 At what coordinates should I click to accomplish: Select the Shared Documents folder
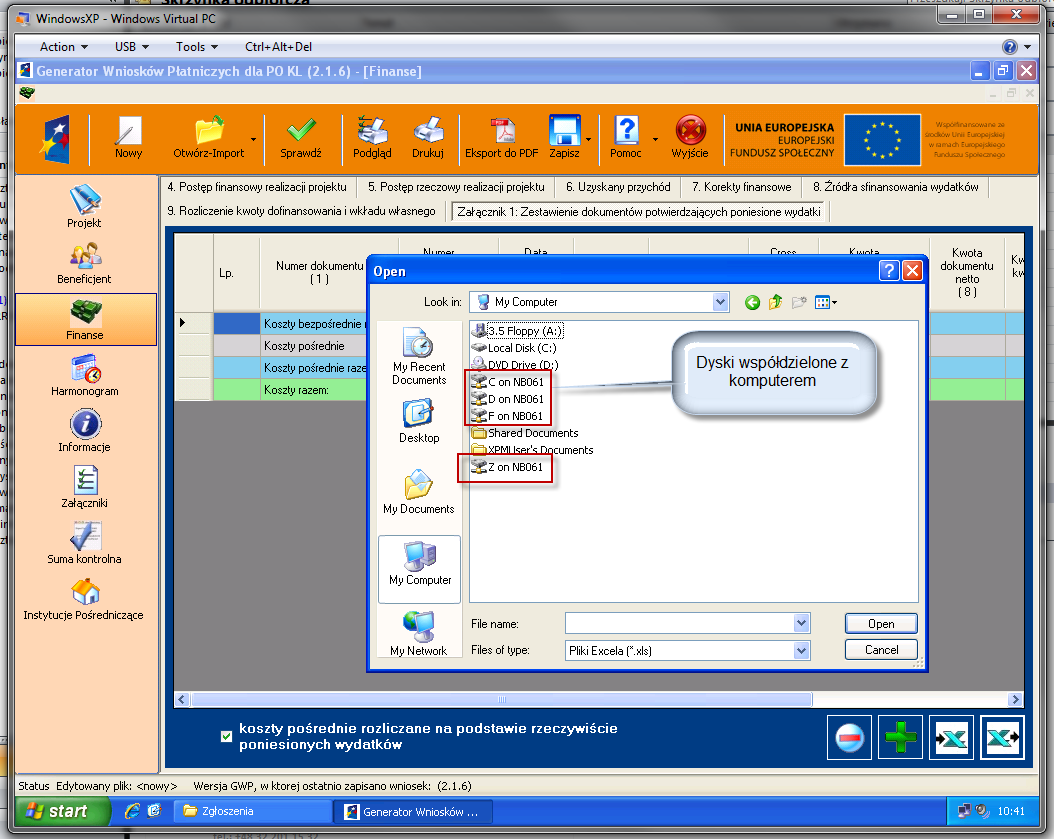pyautogui.click(x=525, y=433)
